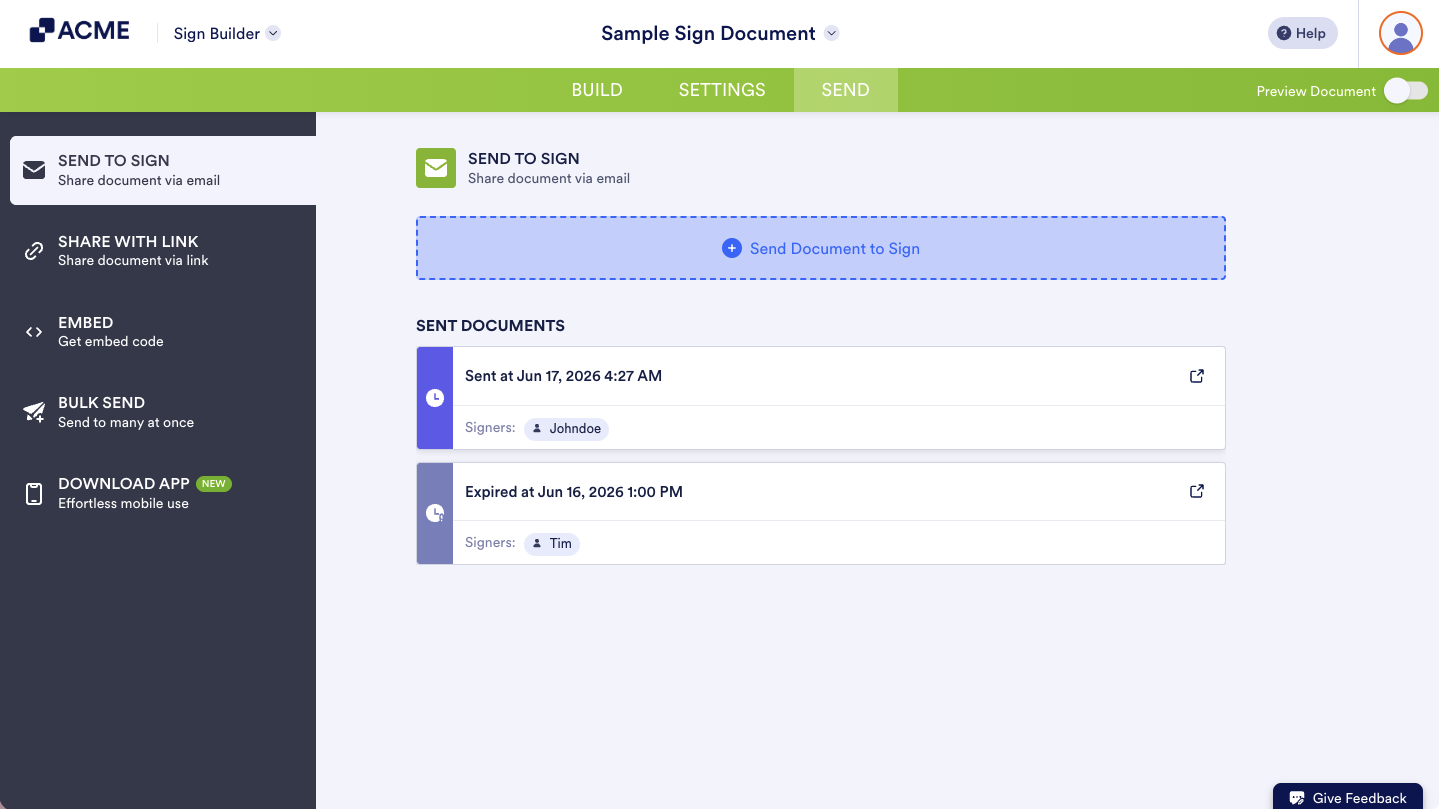Click the person icon in the Tim chip
Viewport: 1439px width, 809px height.
(537, 543)
